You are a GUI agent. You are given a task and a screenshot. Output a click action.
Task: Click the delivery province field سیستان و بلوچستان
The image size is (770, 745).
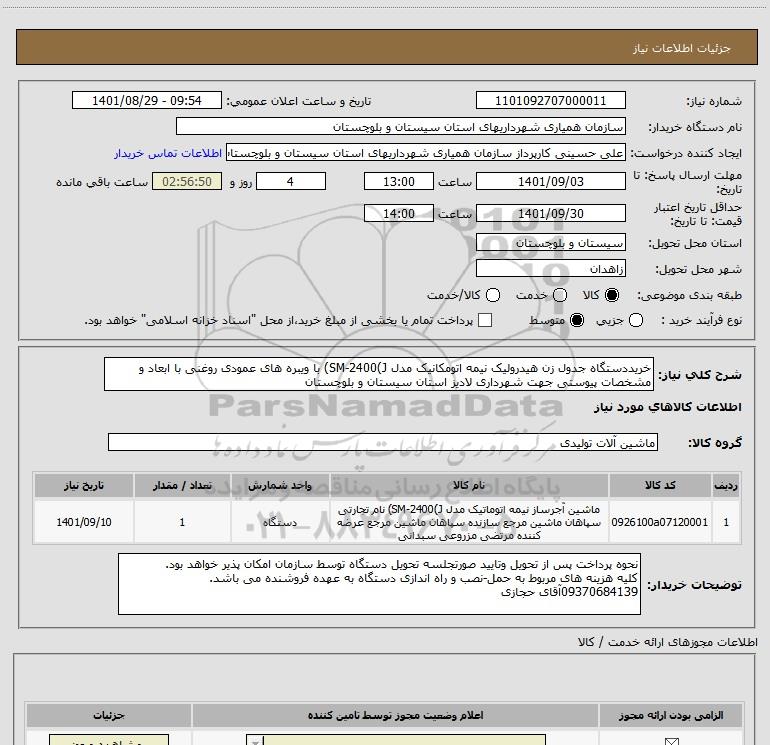coord(550,243)
